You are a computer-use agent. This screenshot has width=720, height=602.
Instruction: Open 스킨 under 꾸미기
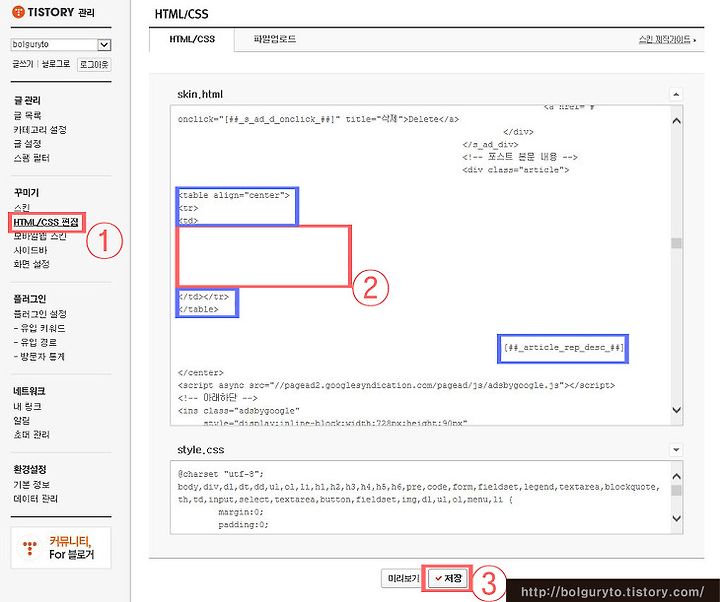click(x=22, y=208)
